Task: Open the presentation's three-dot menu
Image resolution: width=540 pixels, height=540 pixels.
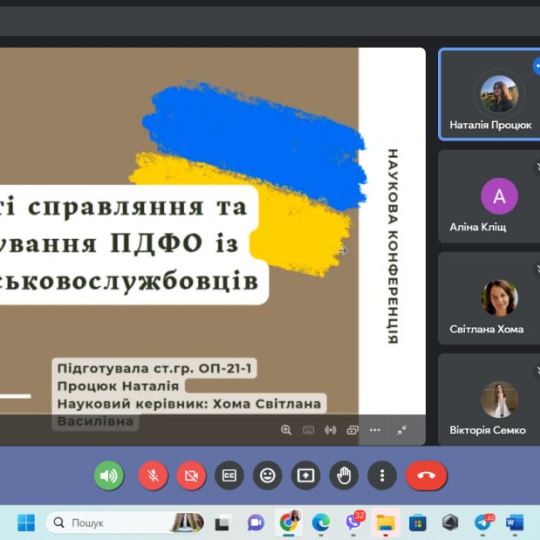Action: click(x=375, y=430)
